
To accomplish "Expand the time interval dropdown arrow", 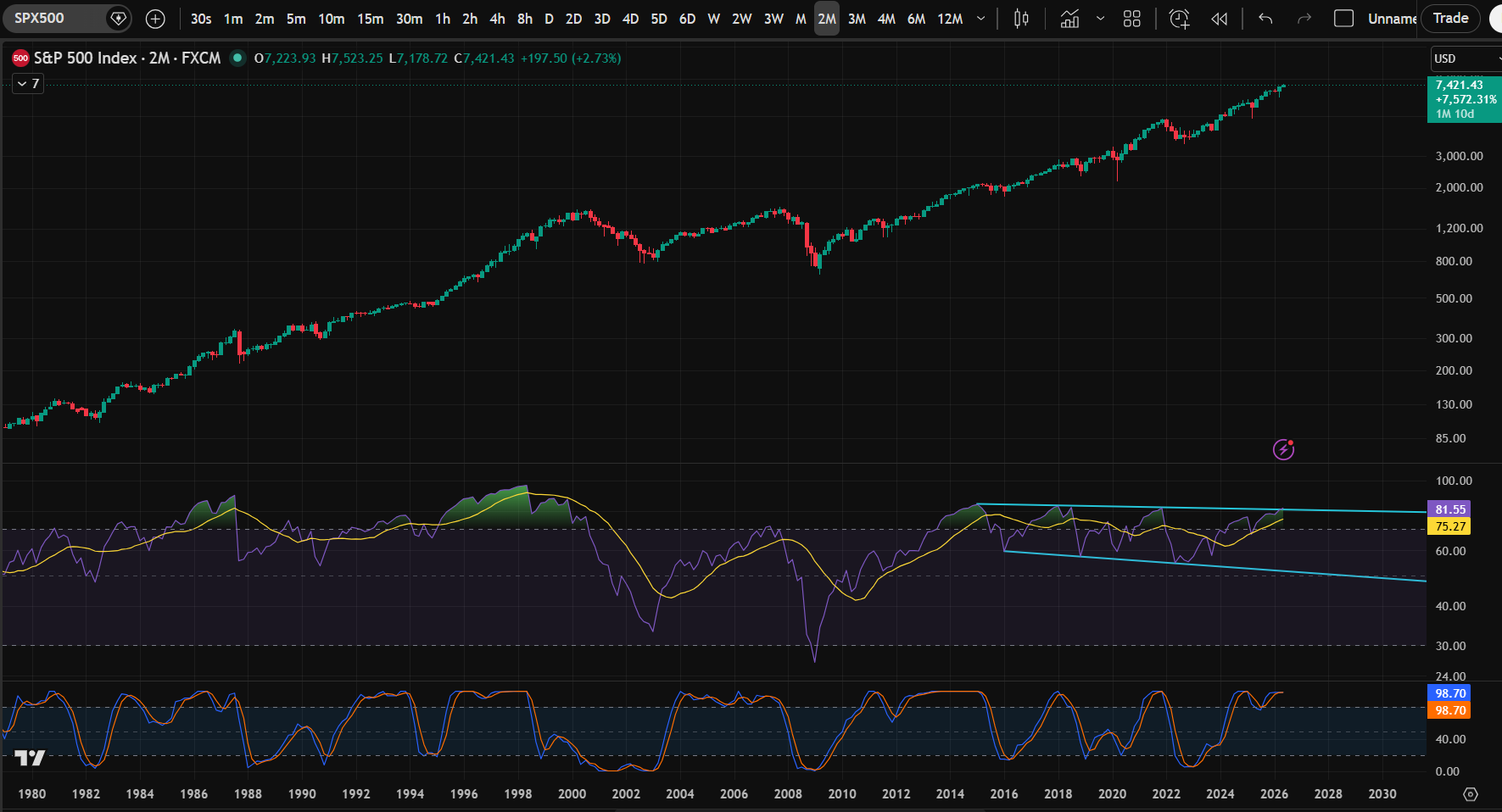I will [981, 19].
